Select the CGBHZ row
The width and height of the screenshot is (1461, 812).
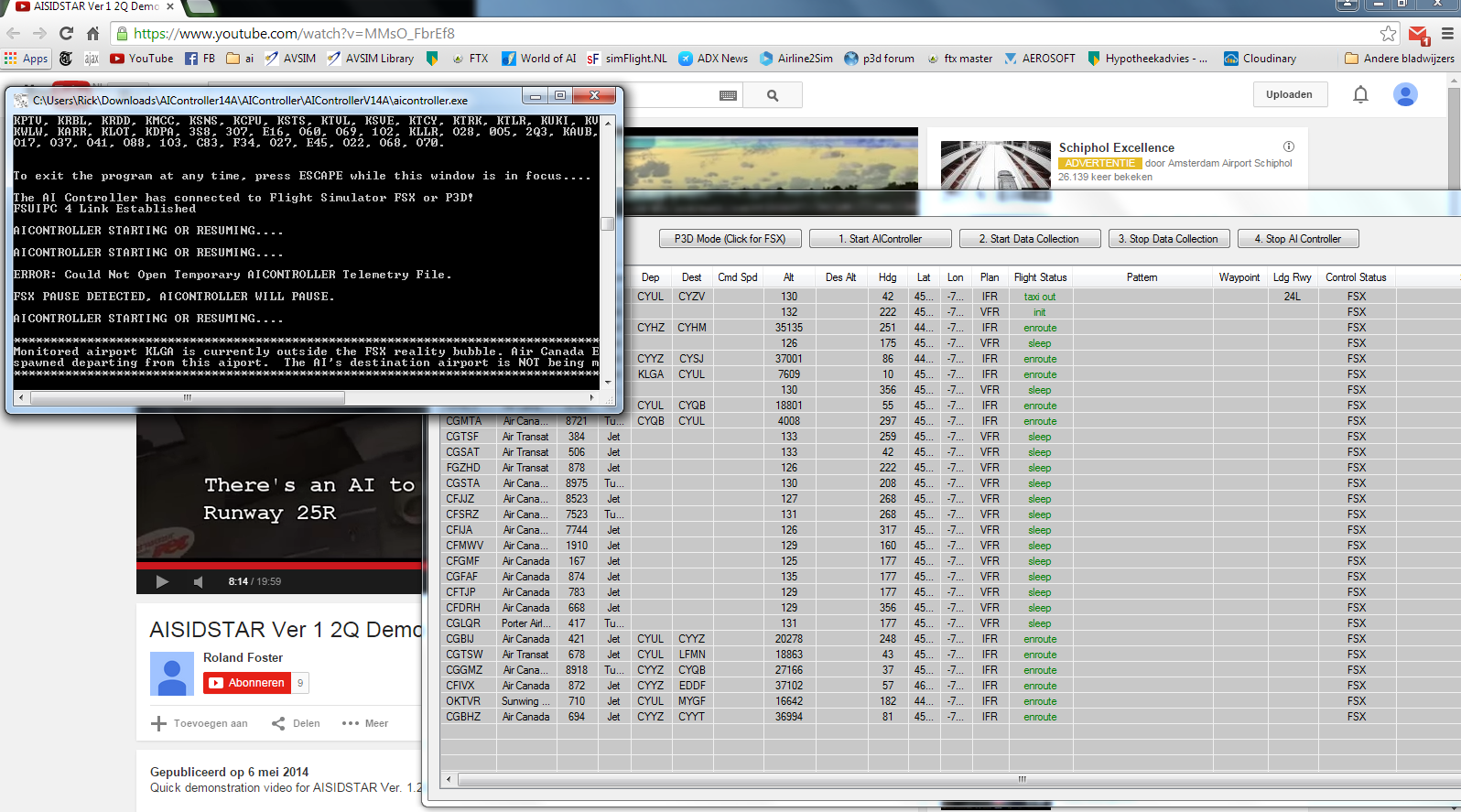[x=950, y=717]
